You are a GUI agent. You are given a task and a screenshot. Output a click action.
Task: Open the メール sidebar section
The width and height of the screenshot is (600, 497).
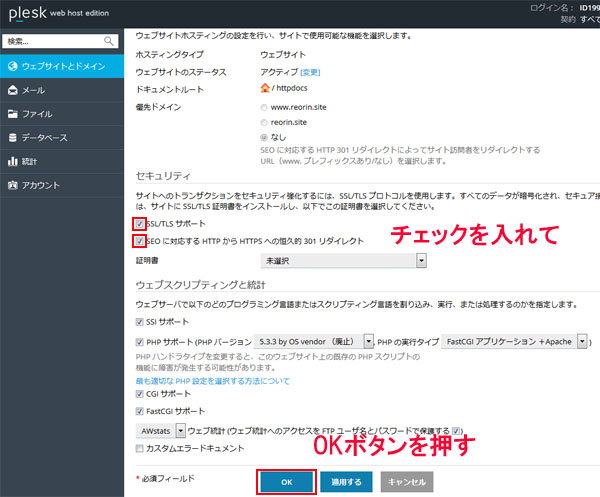(62, 90)
